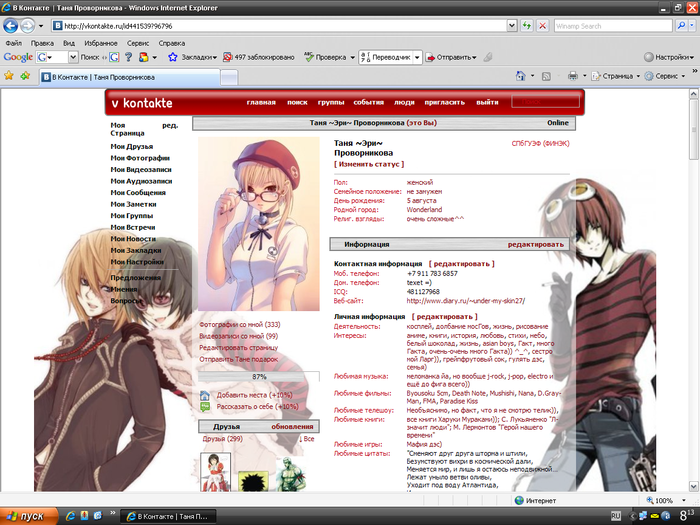Click Фотографии со мной (333) link

click(240, 325)
